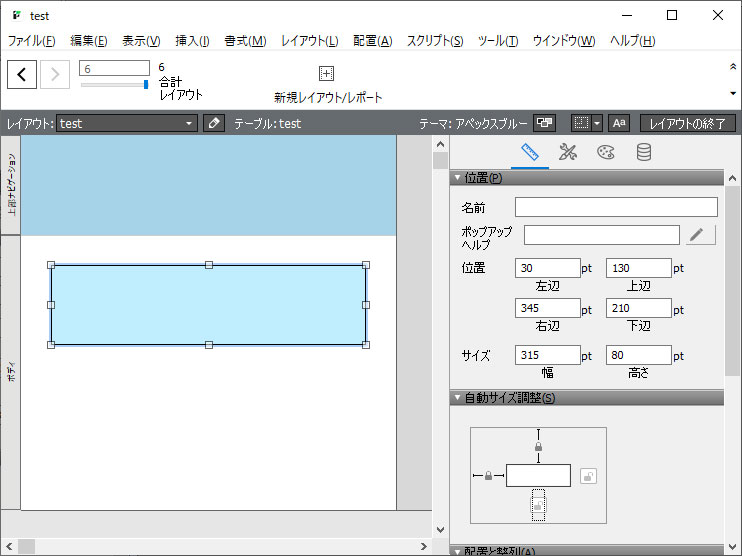This screenshot has height=556, width=742.
Task: Click the ポップアップヘルプ input field
Action: (601, 235)
